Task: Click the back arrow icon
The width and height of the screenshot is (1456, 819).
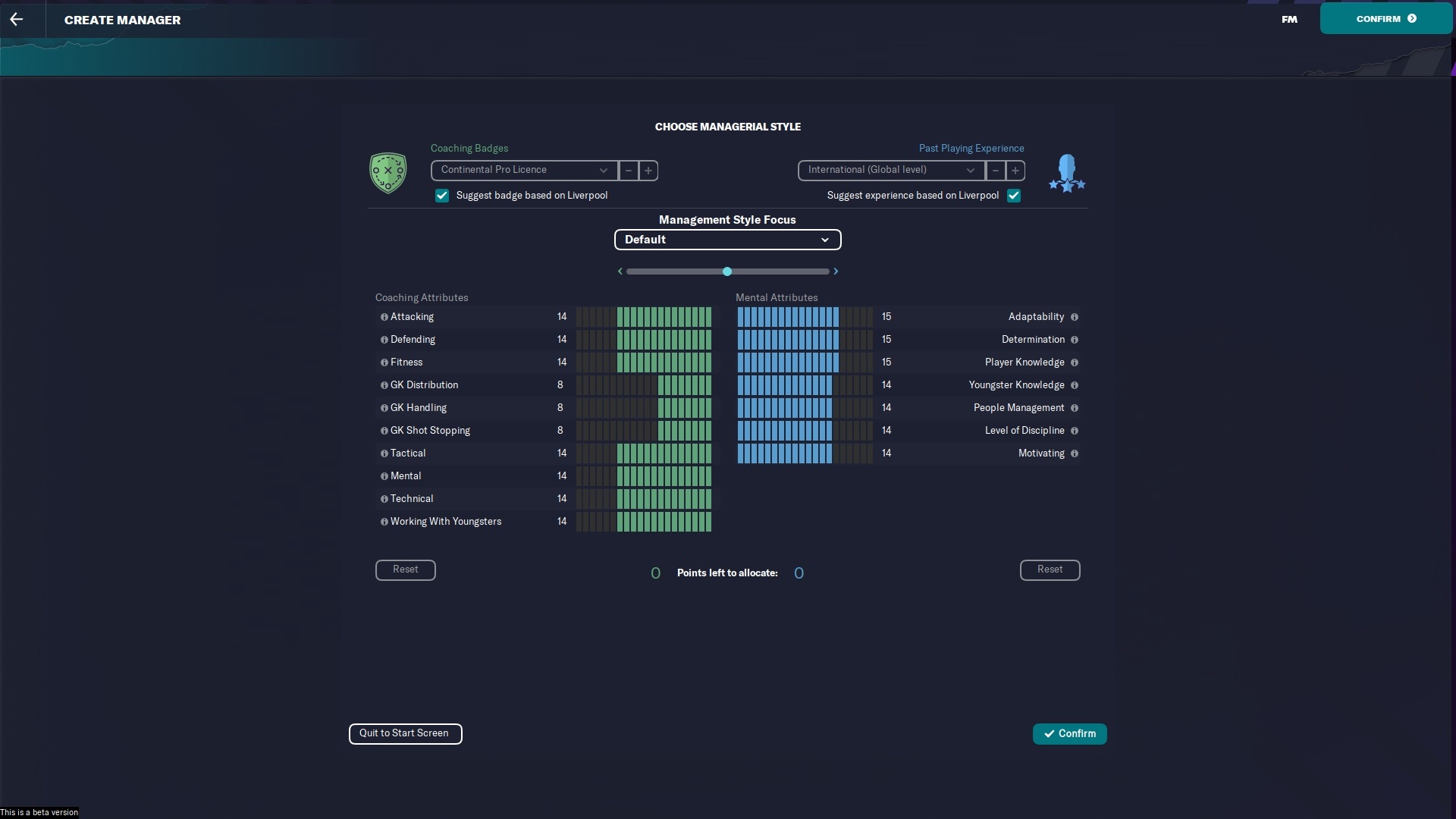Action: tap(17, 19)
